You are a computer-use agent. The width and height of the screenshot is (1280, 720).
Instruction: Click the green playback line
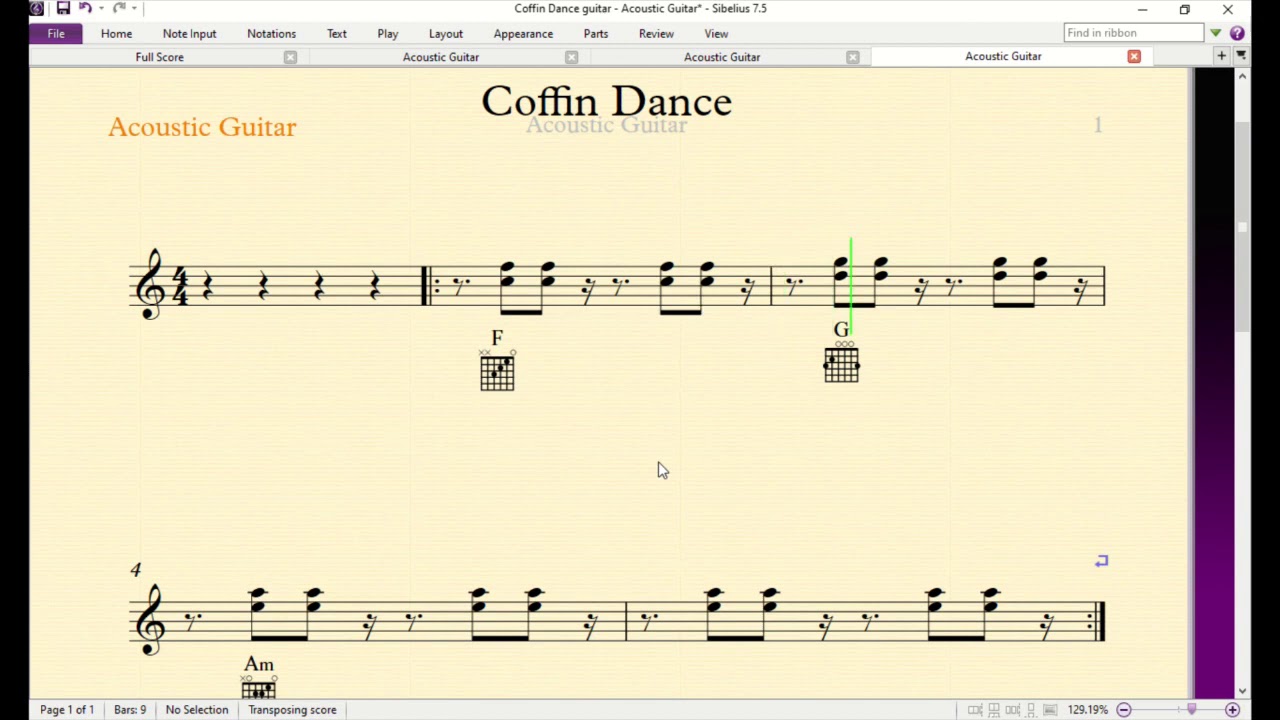(x=851, y=288)
